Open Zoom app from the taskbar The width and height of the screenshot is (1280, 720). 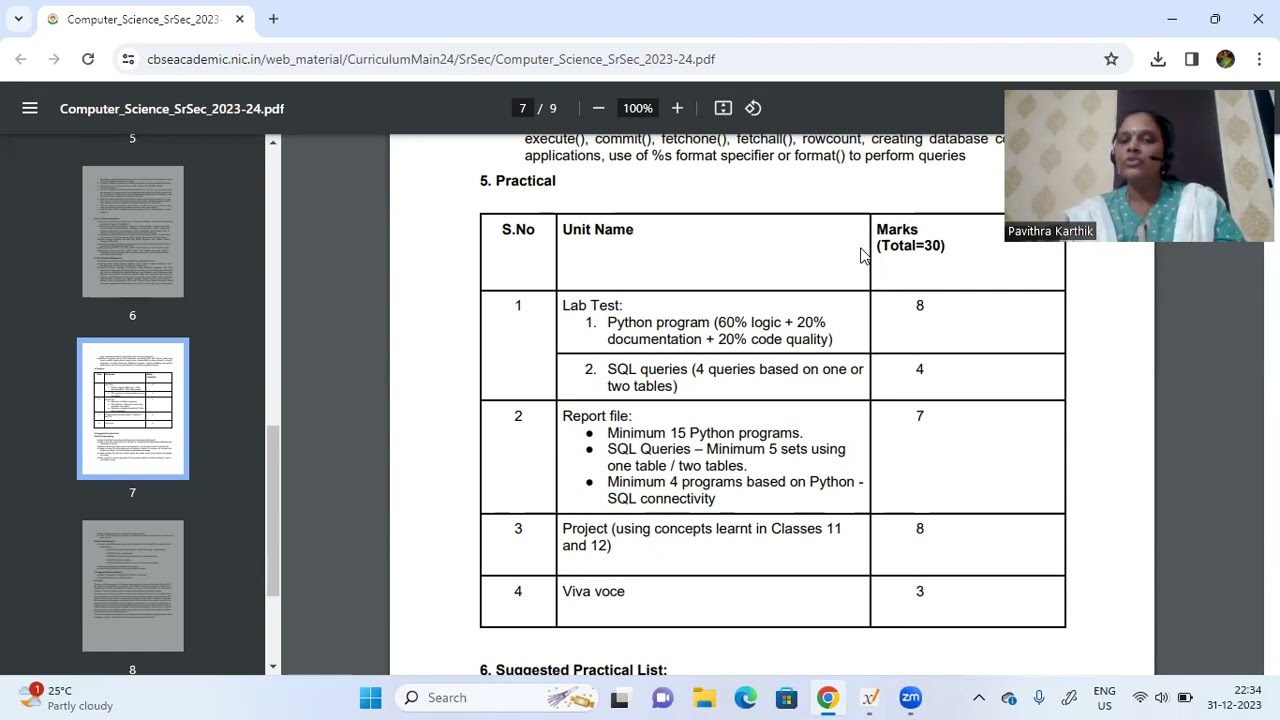coord(910,697)
